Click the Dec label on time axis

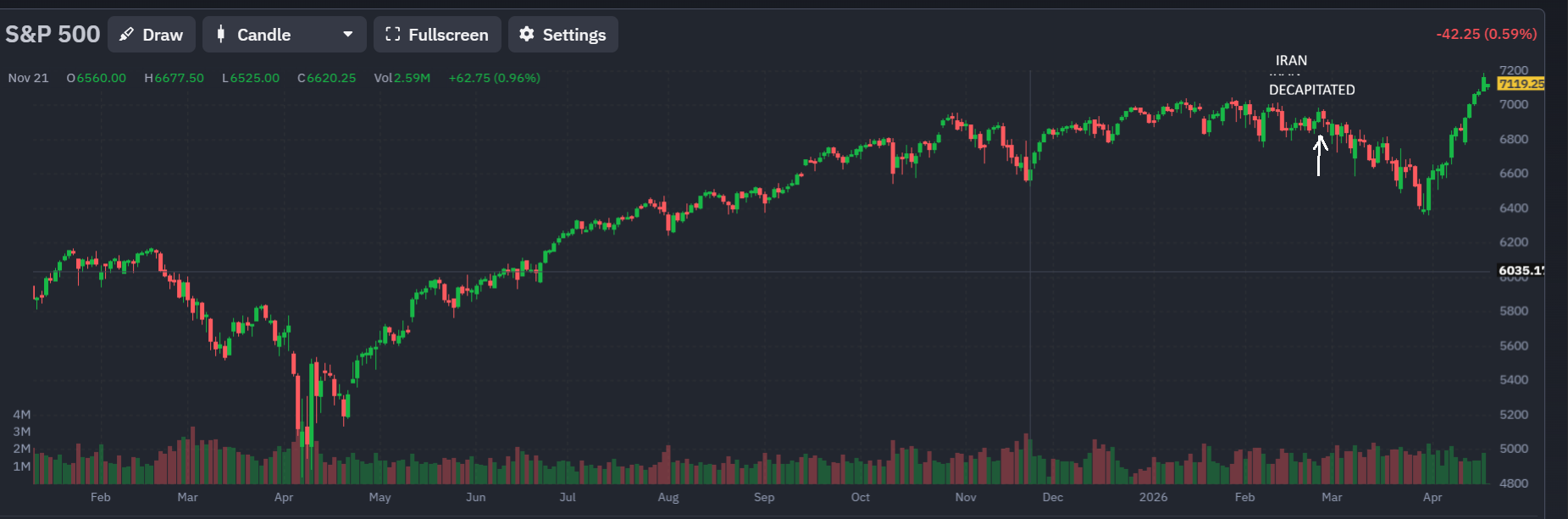(x=1053, y=497)
